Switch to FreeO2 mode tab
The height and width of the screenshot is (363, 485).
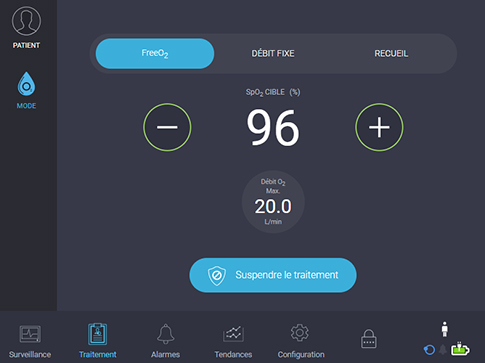tap(155, 53)
